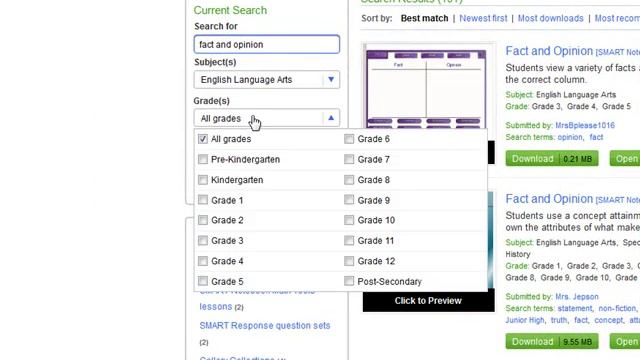Uncheck the All grades checkbox
Screen dimensions: 640x360
pyautogui.click(x=203, y=139)
